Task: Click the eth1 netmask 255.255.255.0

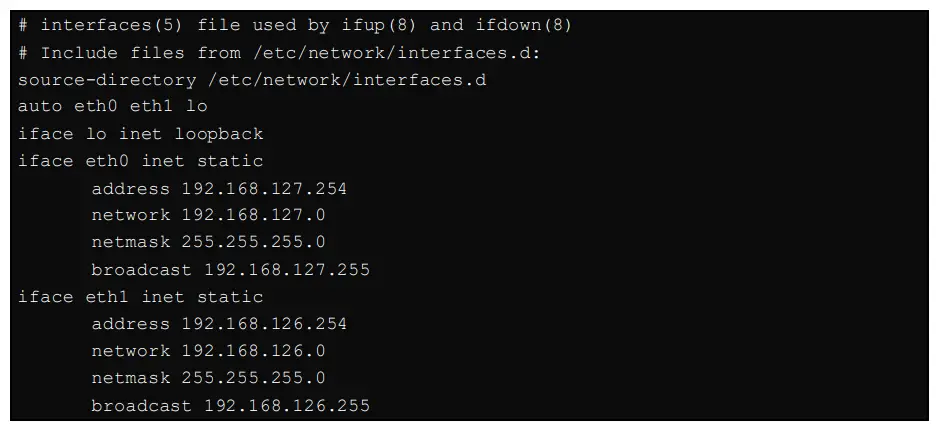Action: 253,378
